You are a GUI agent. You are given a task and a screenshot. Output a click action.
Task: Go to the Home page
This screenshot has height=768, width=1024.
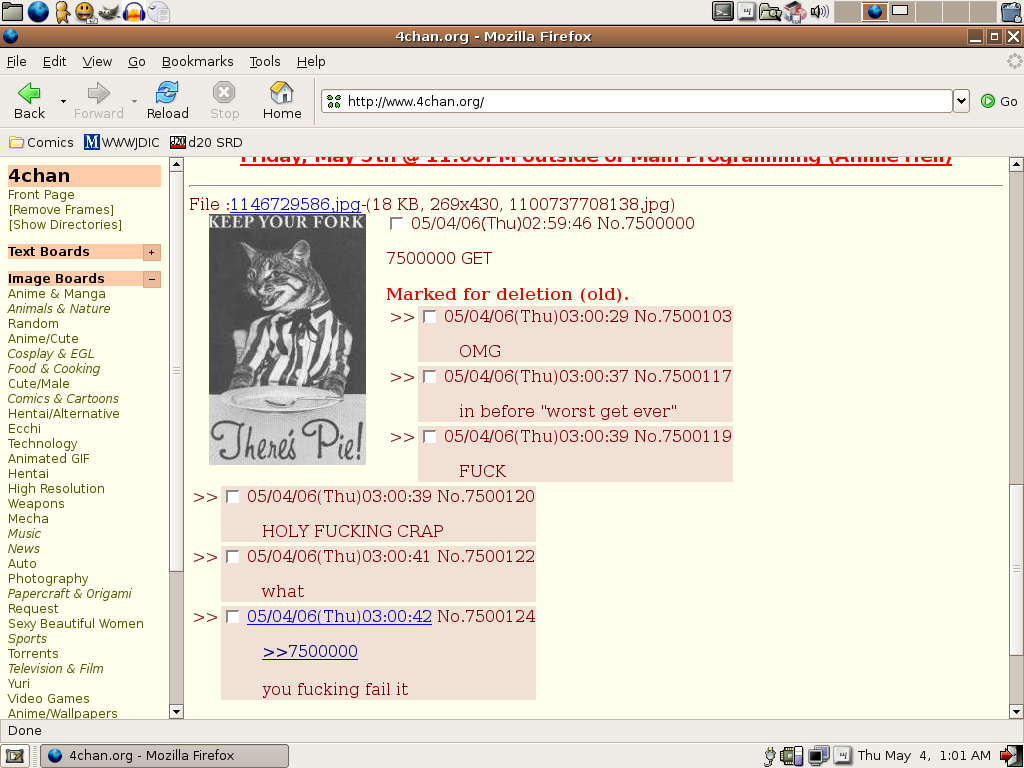tap(282, 101)
